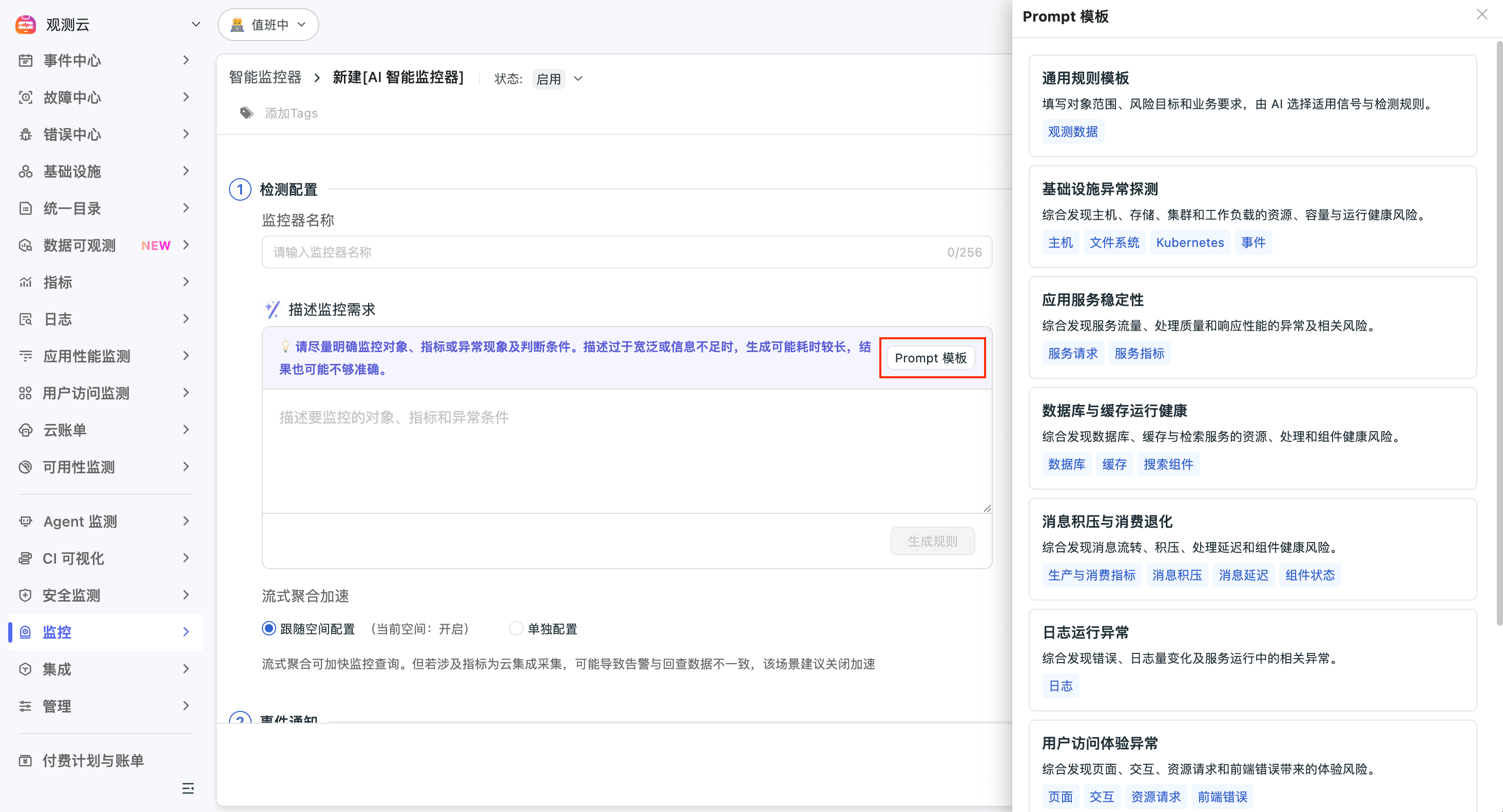The width and height of the screenshot is (1503, 812).
Task: Select the 单独配置 radio option
Action: [x=516, y=628]
